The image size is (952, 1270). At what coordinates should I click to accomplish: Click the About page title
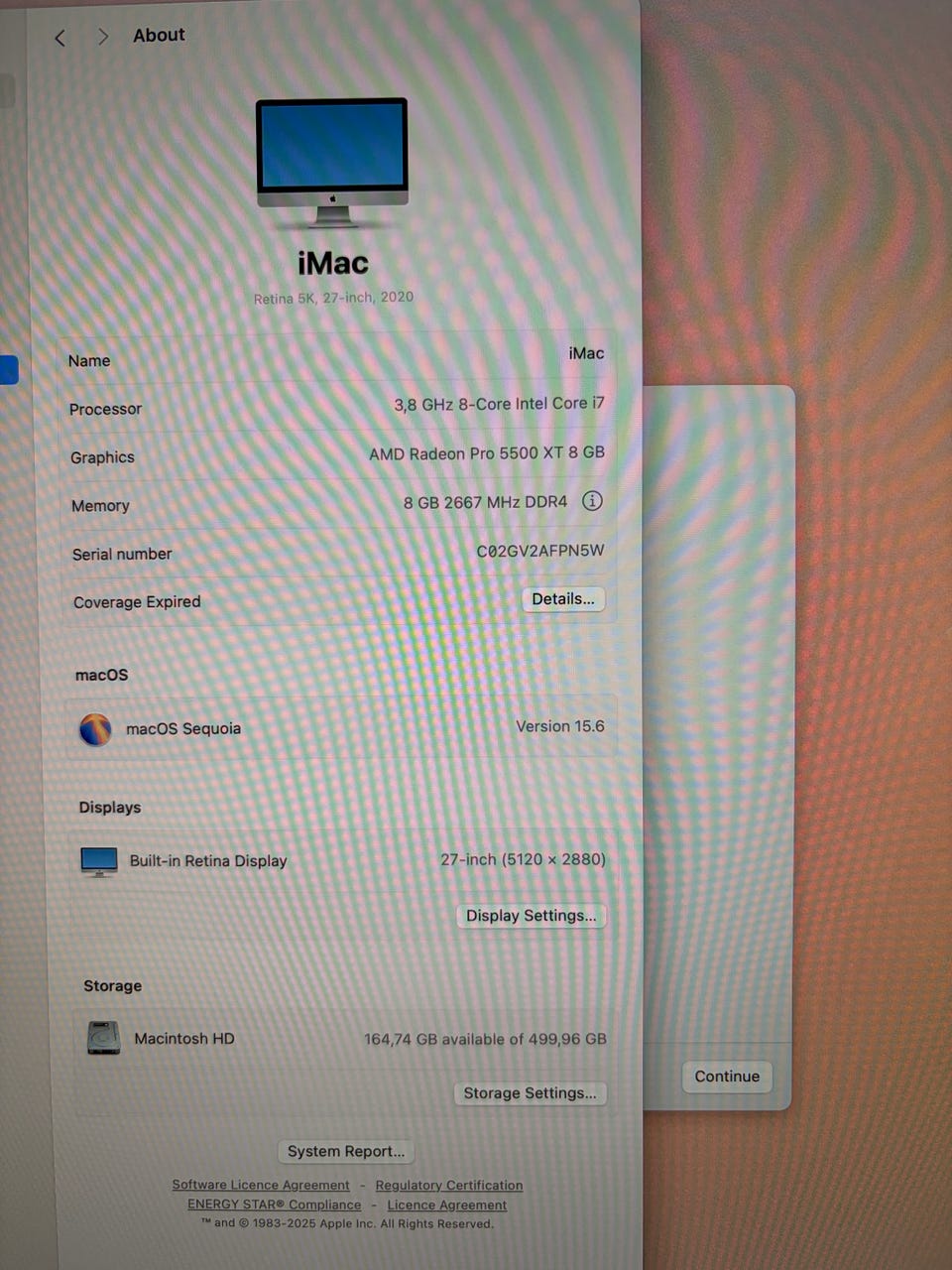[159, 35]
